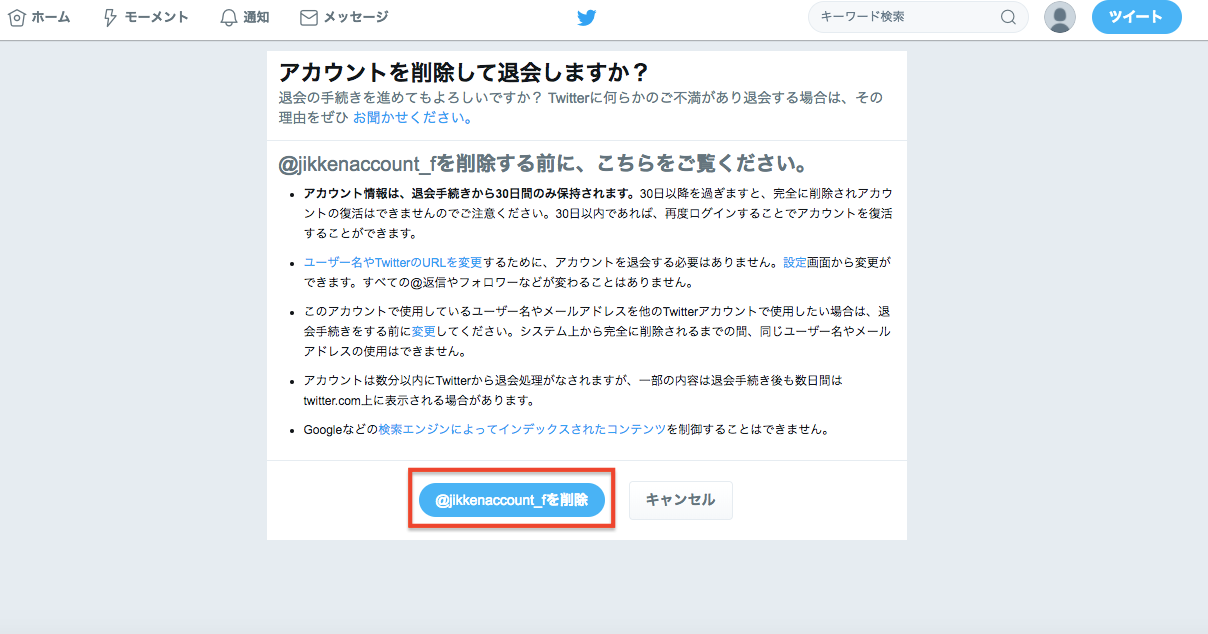
Task: Click the Twitter bird logo
Action: (586, 17)
